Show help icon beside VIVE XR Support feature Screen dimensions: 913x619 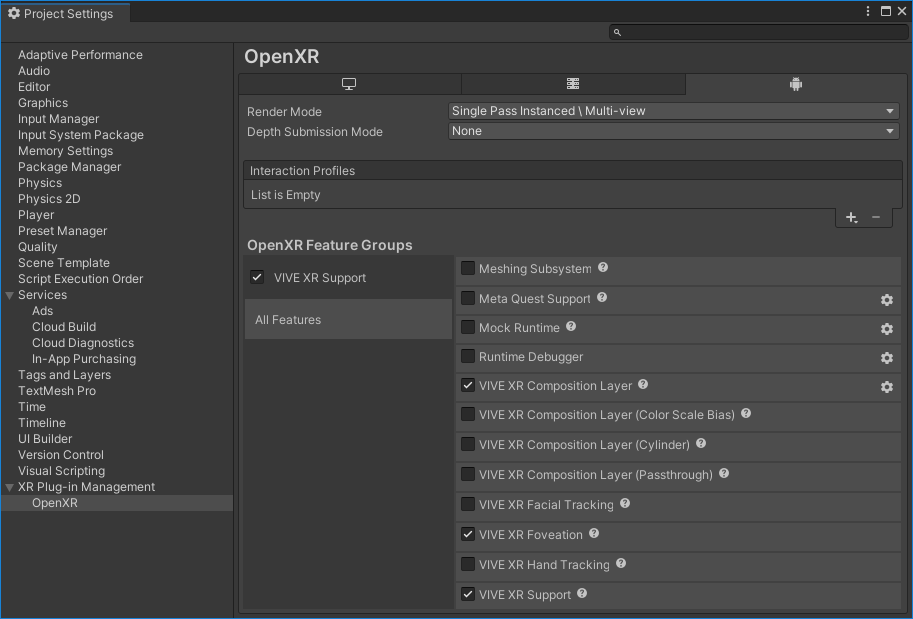582,593
